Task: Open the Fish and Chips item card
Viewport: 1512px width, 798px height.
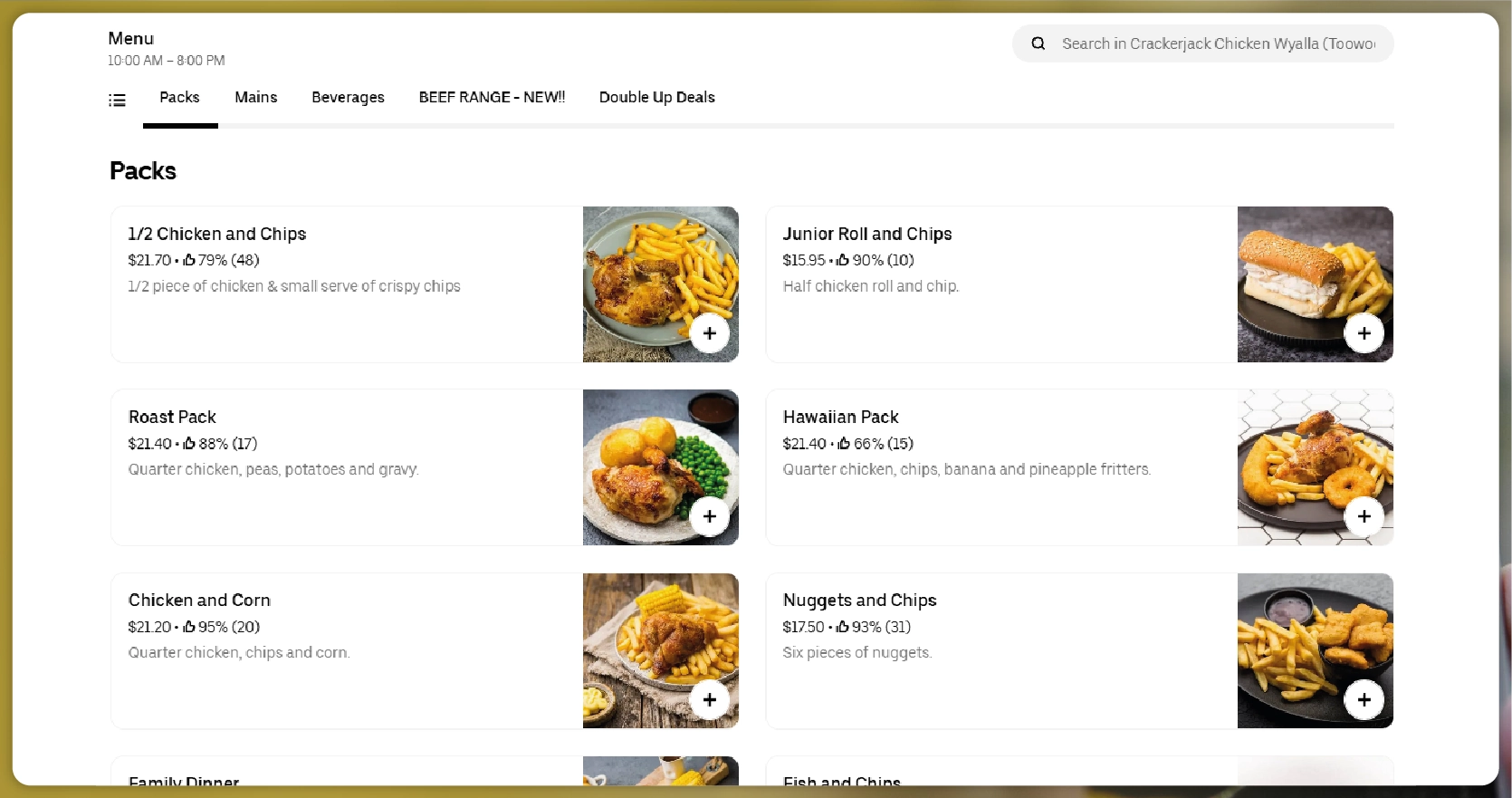Action: 1079,771
